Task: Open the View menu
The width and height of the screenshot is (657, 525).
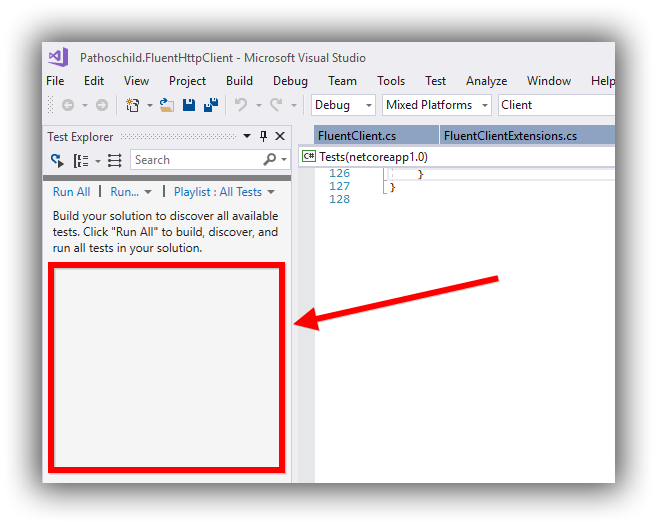Action: point(136,81)
